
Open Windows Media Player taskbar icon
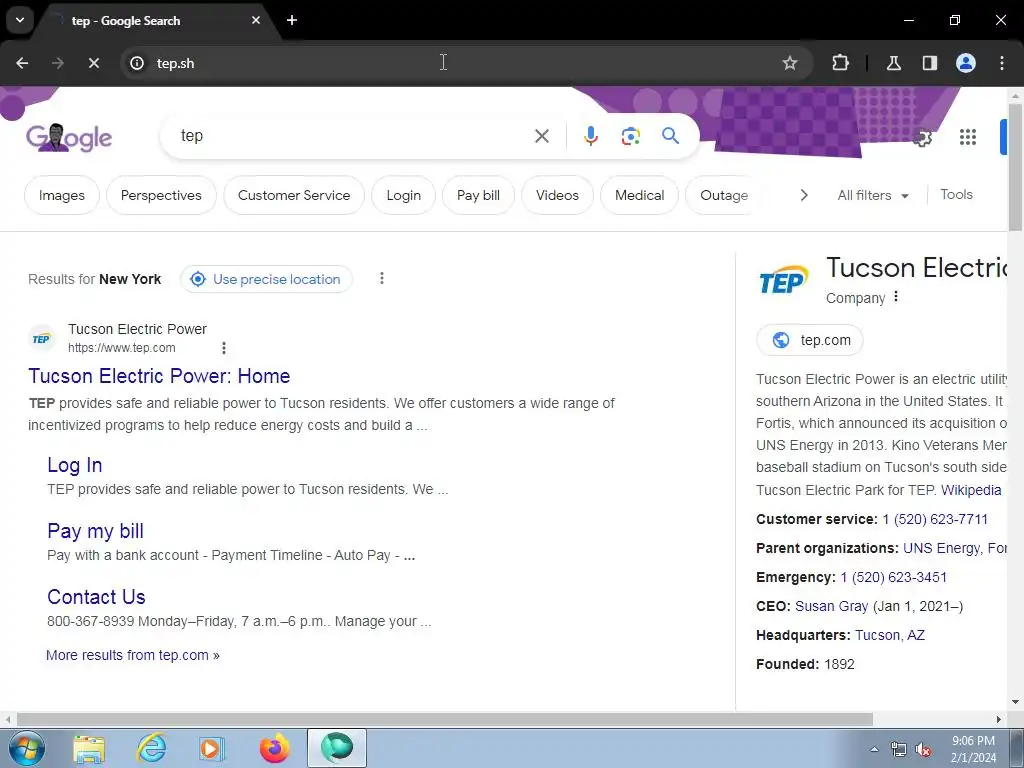[211, 748]
